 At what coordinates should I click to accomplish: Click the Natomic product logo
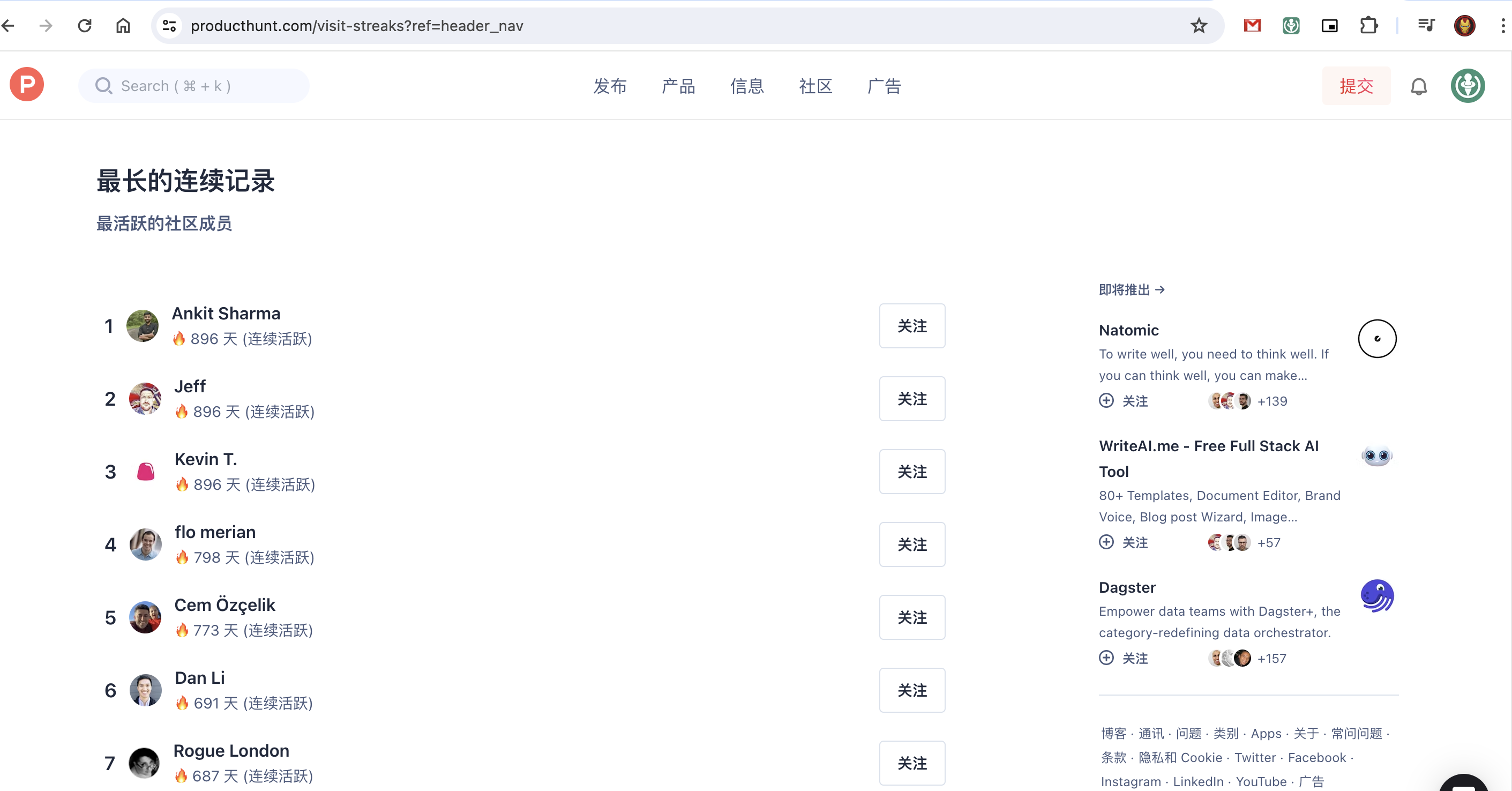point(1377,338)
